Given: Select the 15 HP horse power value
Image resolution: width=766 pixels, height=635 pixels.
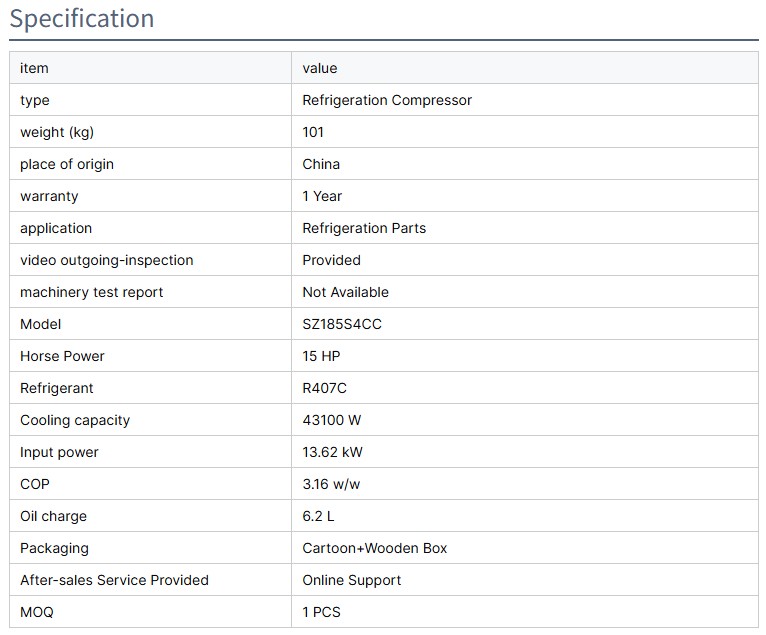Looking at the screenshot, I should pos(321,356).
